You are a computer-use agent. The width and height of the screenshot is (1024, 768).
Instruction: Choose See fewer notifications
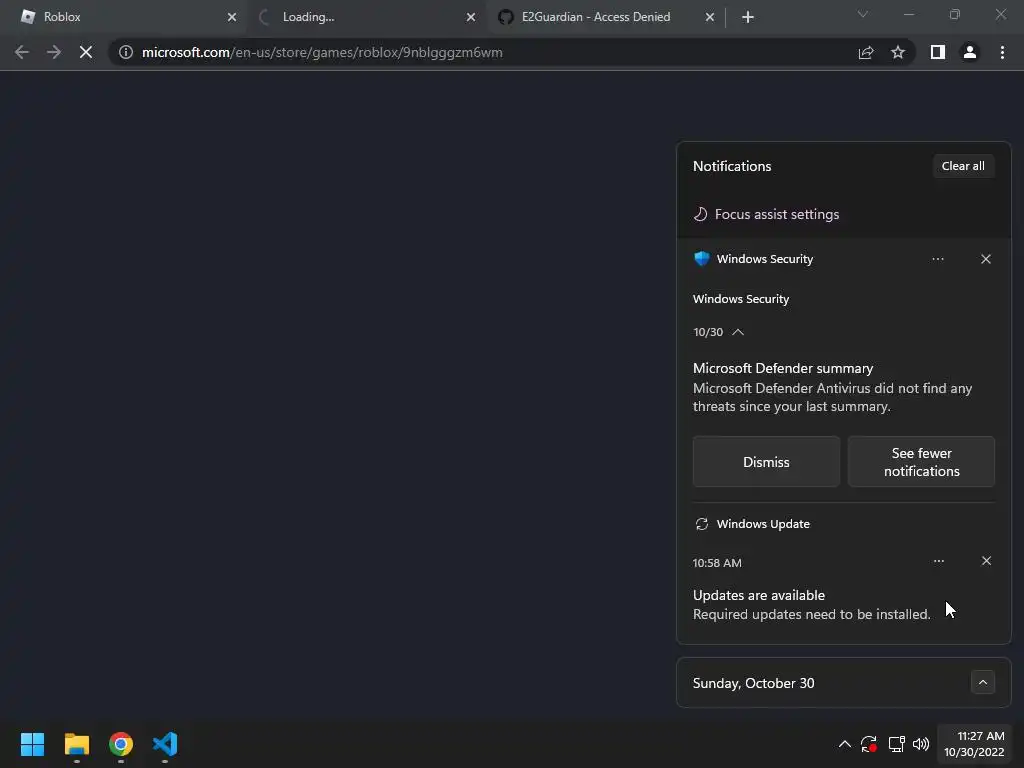pyautogui.click(x=921, y=462)
